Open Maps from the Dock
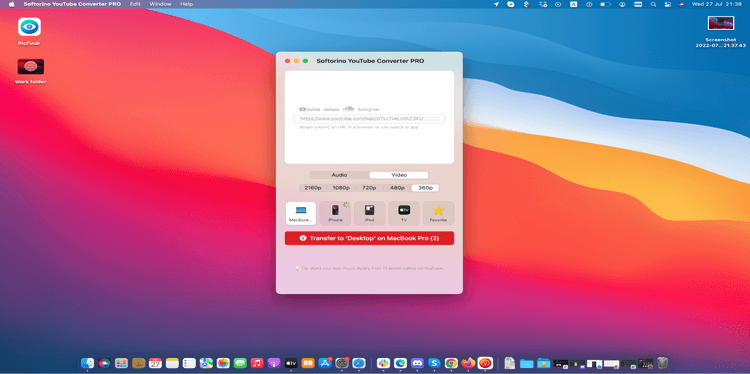This screenshot has height=374, width=750. click(206, 363)
